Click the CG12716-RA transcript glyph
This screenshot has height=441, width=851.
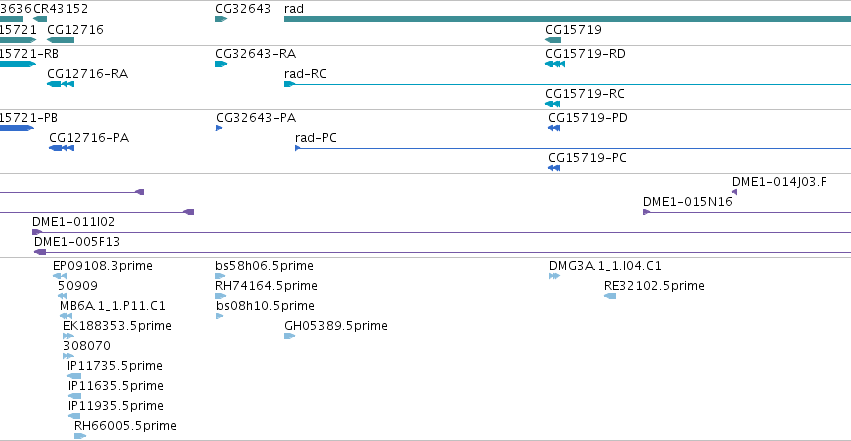click(x=60, y=84)
